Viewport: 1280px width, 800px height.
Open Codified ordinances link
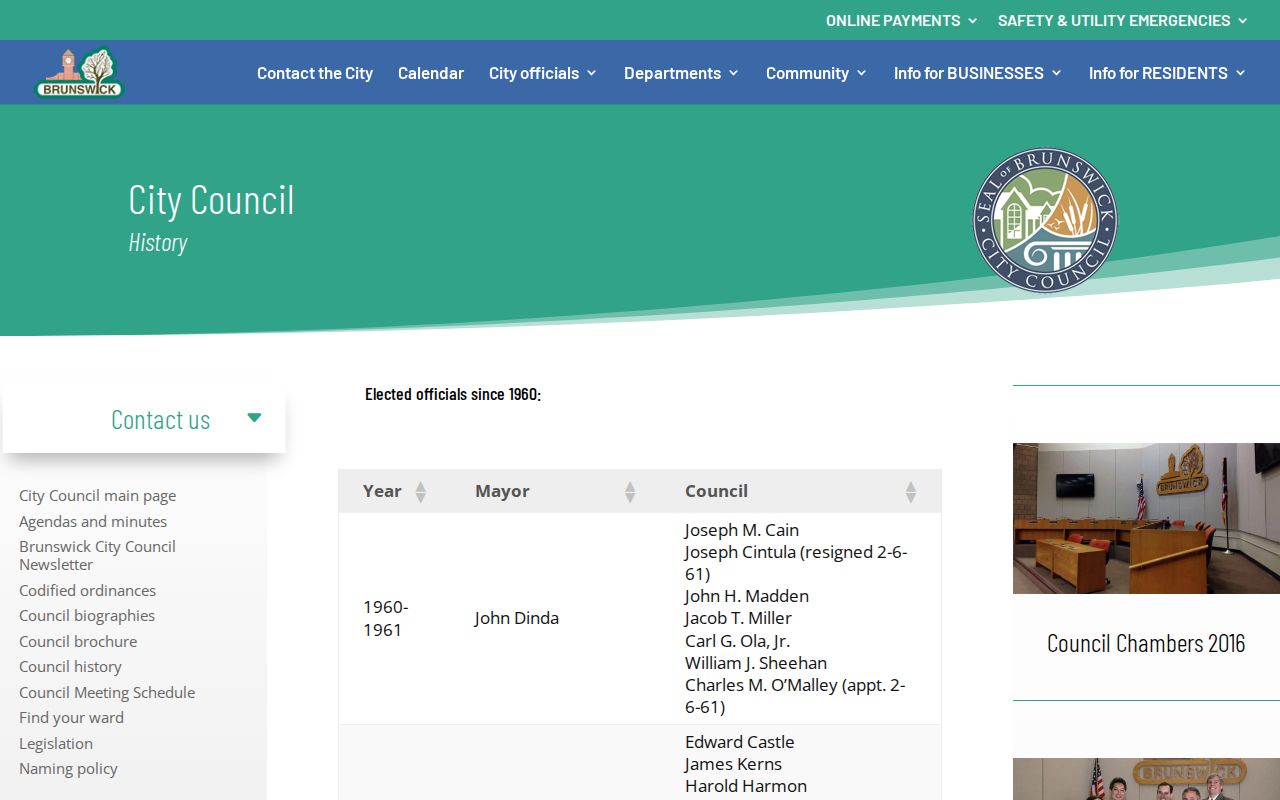(x=87, y=590)
